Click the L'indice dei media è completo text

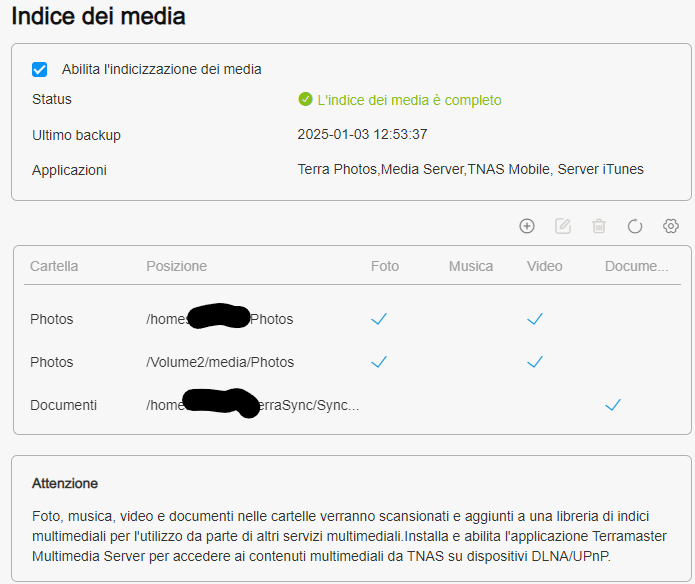409,100
